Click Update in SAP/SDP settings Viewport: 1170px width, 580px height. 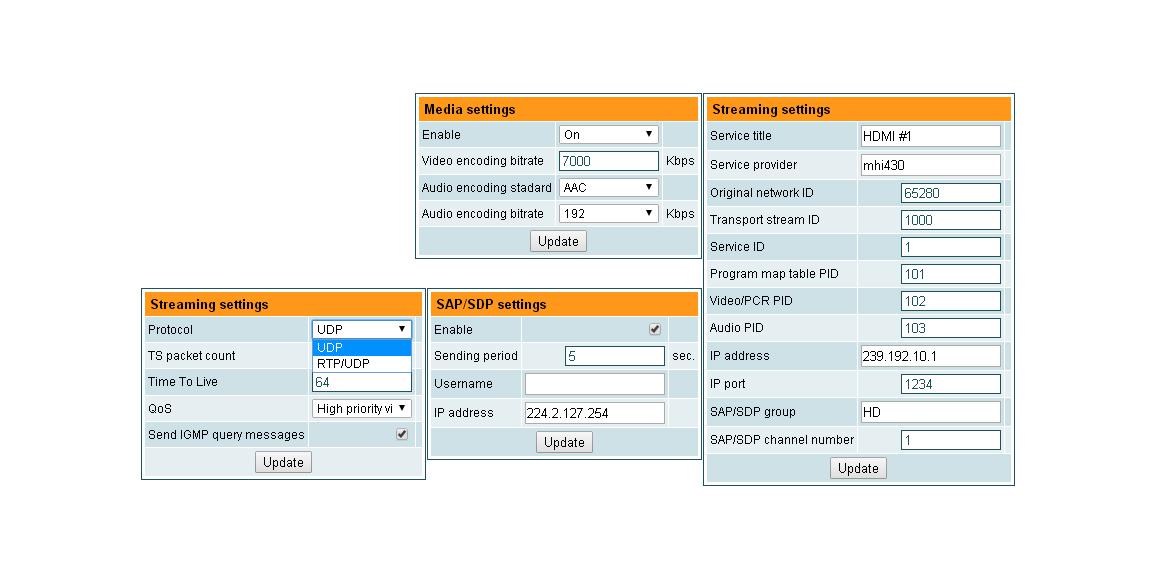pyautogui.click(x=564, y=442)
